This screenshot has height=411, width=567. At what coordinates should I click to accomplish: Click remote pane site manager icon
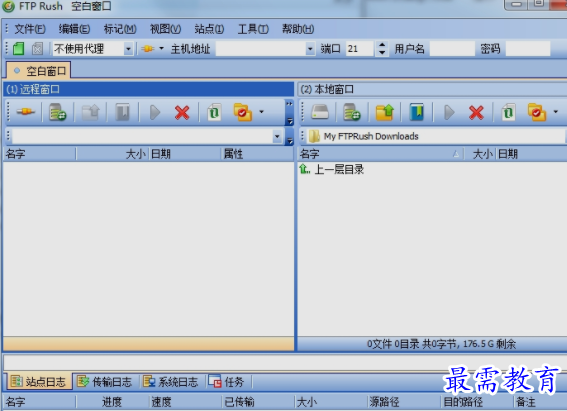coord(58,112)
